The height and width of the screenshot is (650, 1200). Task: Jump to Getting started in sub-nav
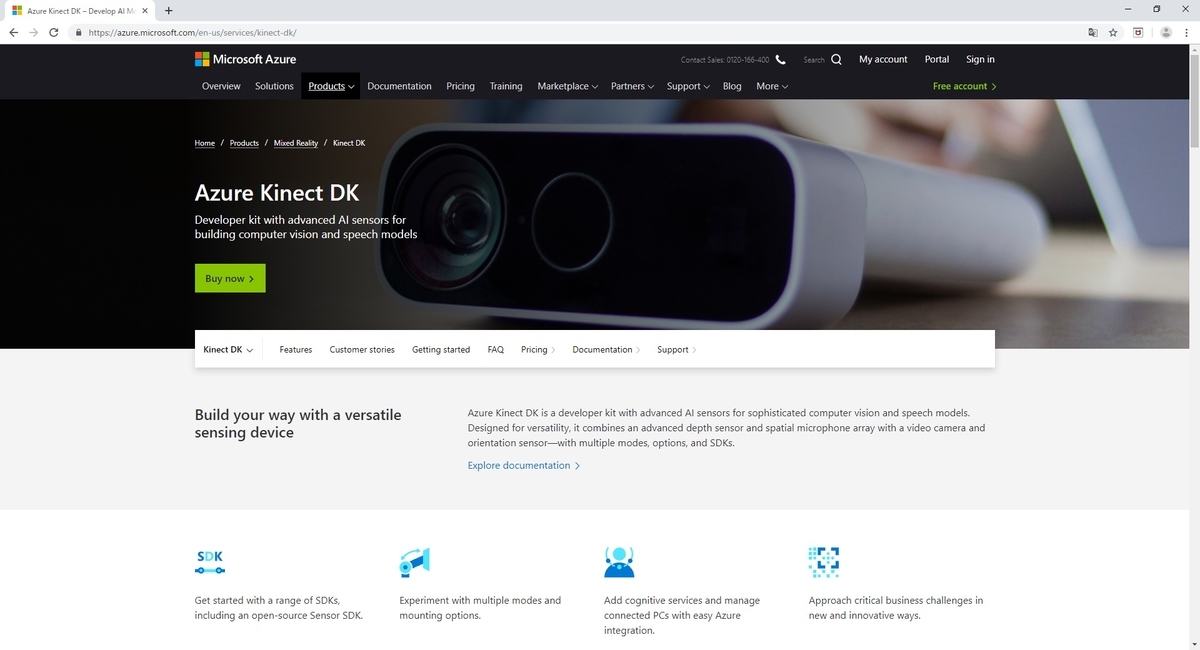tap(441, 350)
